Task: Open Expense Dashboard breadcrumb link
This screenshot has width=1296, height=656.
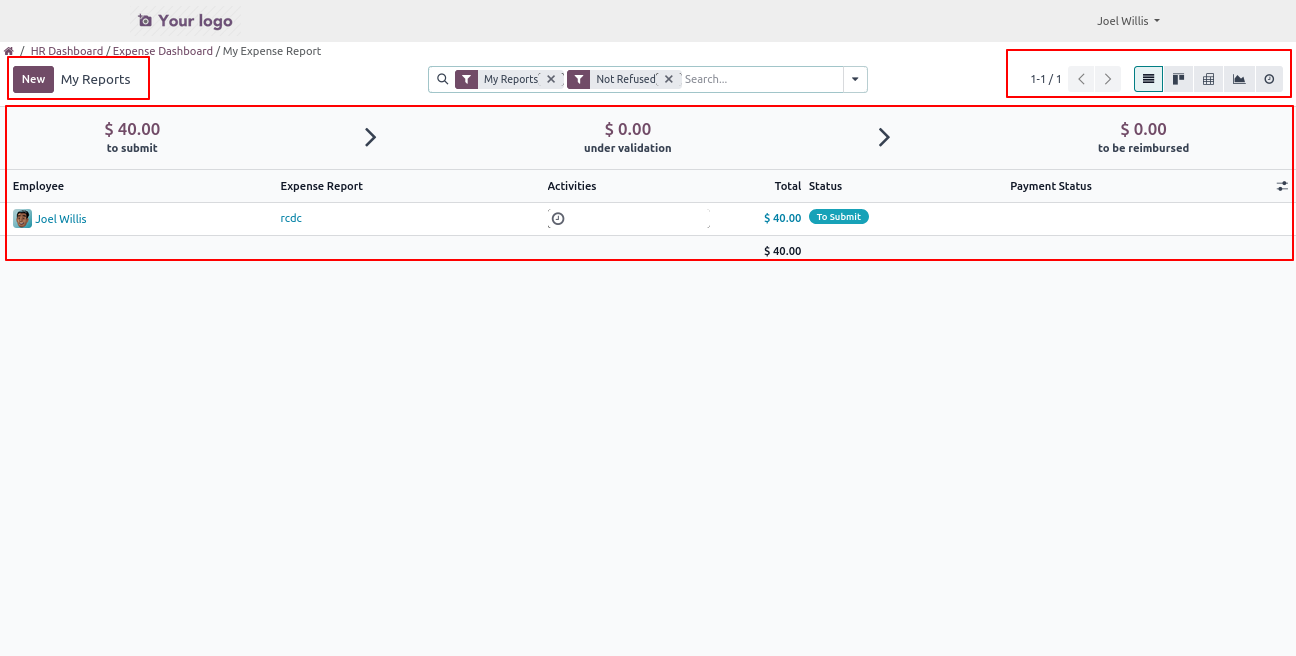Action: click(163, 51)
